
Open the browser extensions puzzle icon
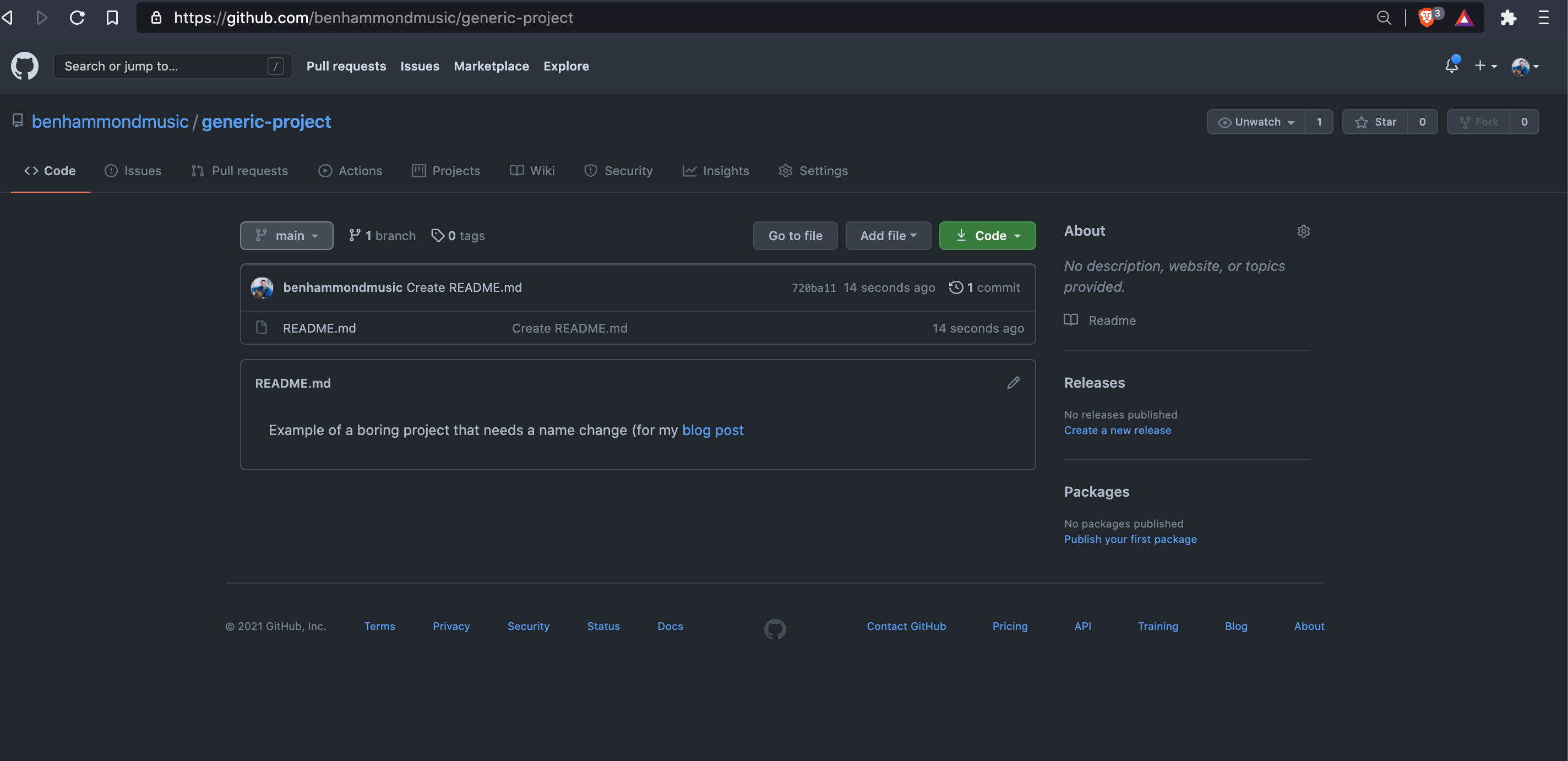[x=1508, y=18]
